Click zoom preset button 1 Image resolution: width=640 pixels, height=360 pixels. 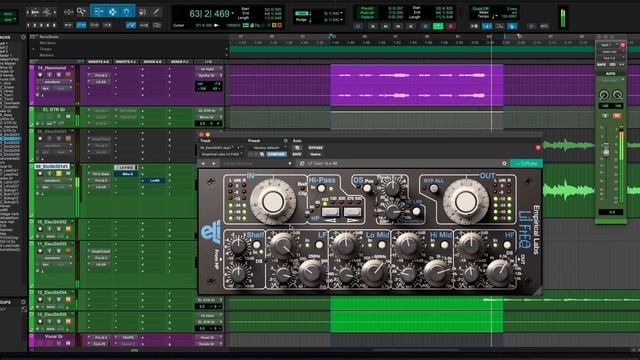tap(29, 25)
